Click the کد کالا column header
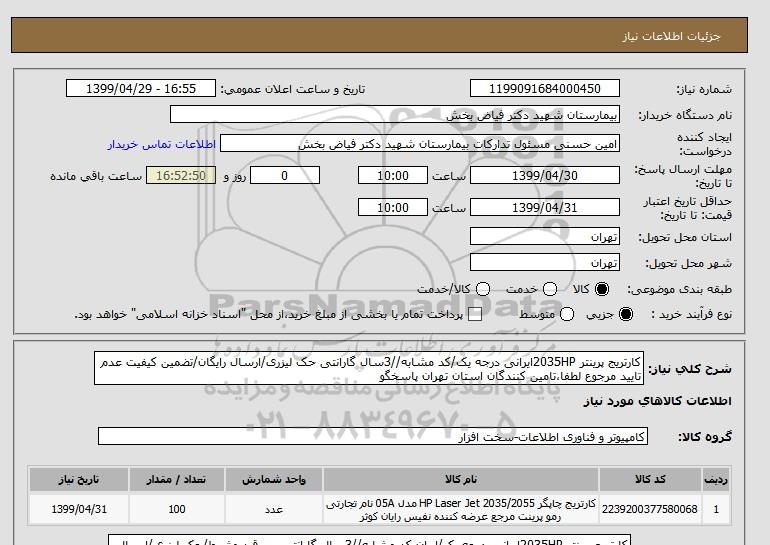 pyautogui.click(x=650, y=480)
